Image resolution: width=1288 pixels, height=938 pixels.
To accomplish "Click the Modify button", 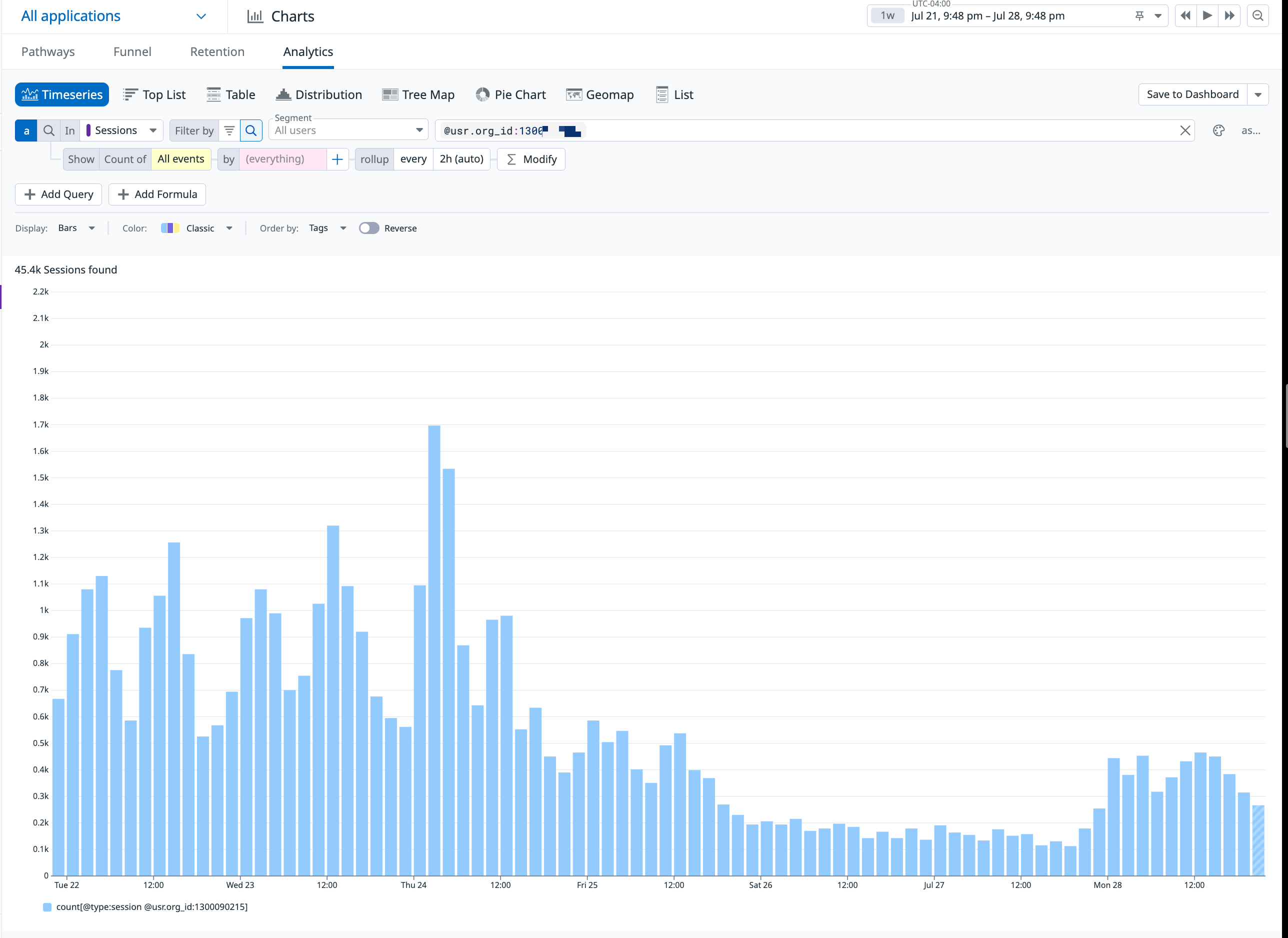I will [531, 159].
